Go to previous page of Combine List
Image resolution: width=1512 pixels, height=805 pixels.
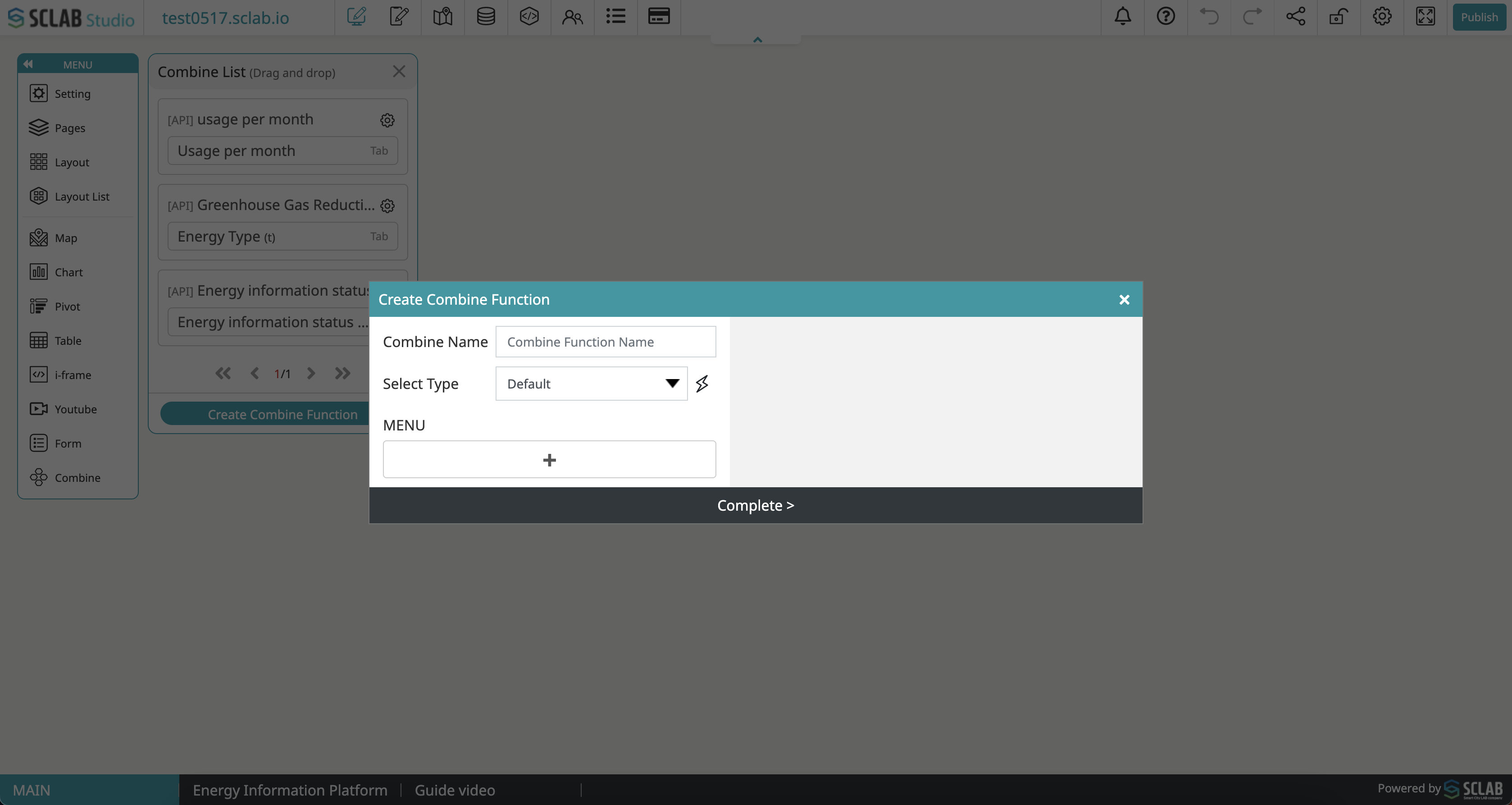pos(254,374)
